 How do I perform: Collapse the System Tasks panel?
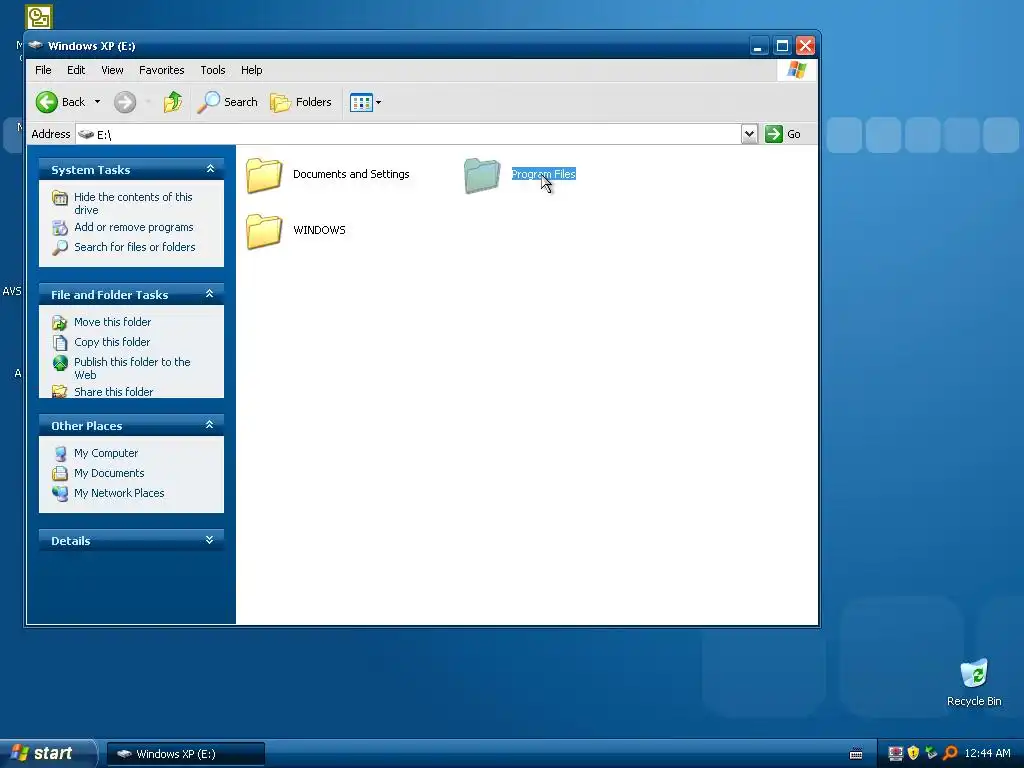click(210, 169)
